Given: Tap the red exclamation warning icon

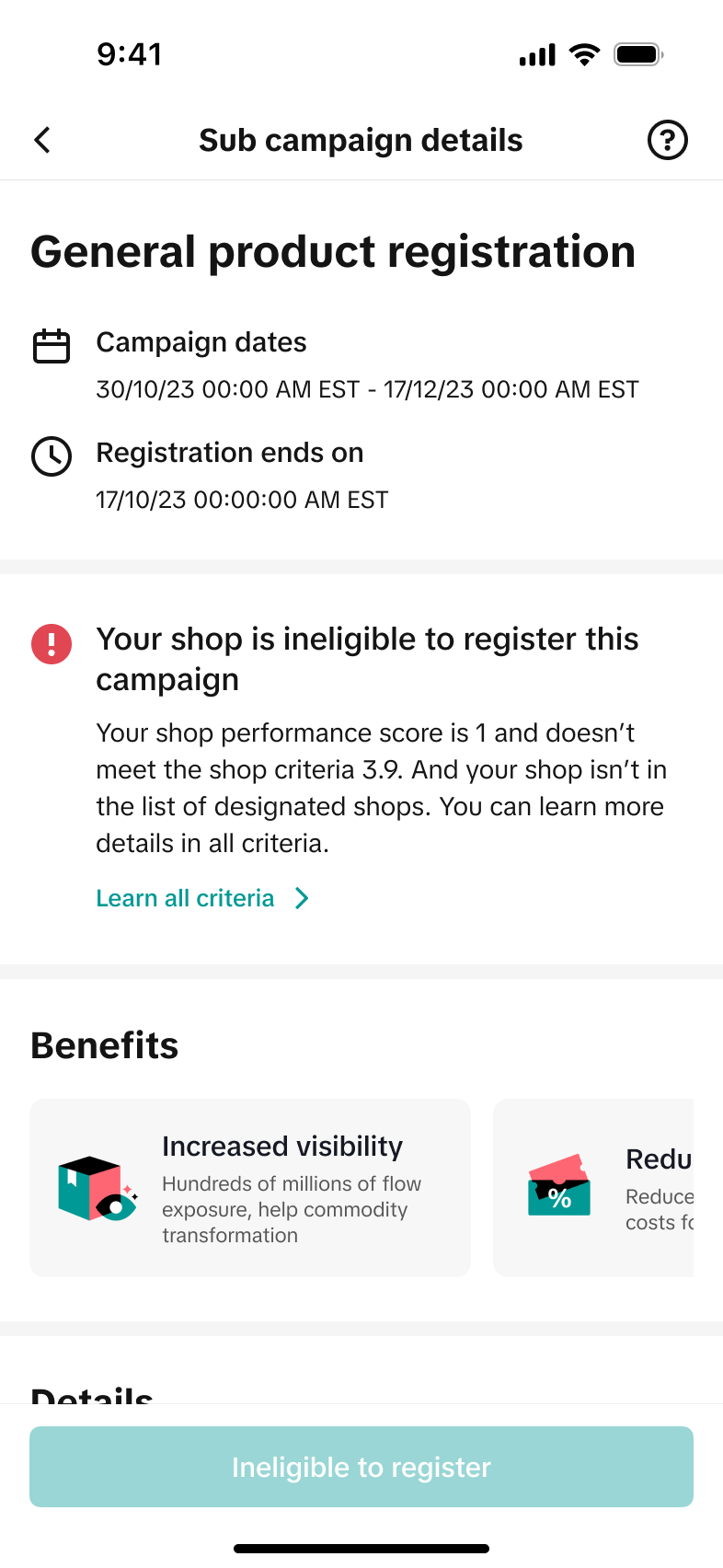Looking at the screenshot, I should (52, 643).
